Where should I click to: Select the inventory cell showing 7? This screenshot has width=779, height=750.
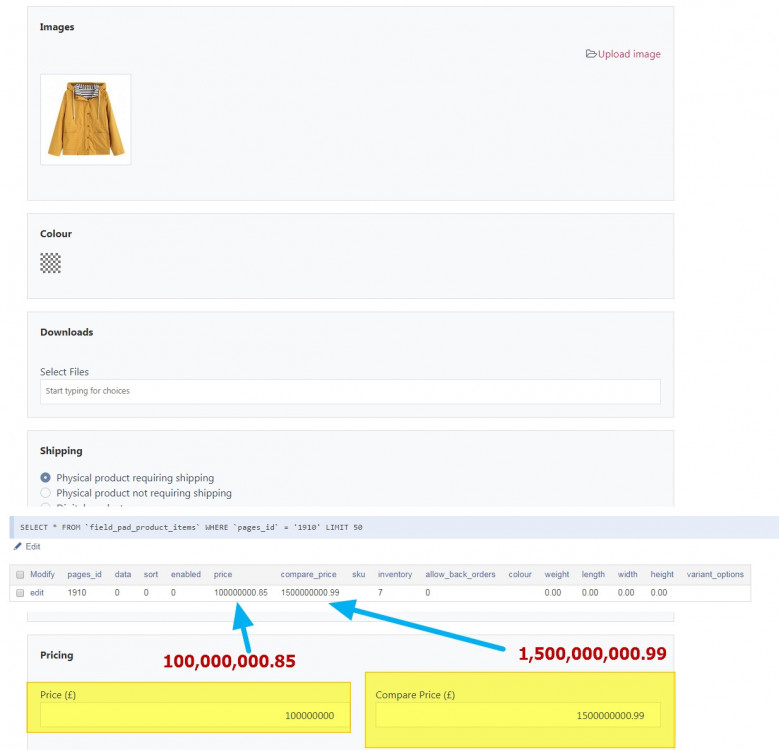[x=380, y=593]
